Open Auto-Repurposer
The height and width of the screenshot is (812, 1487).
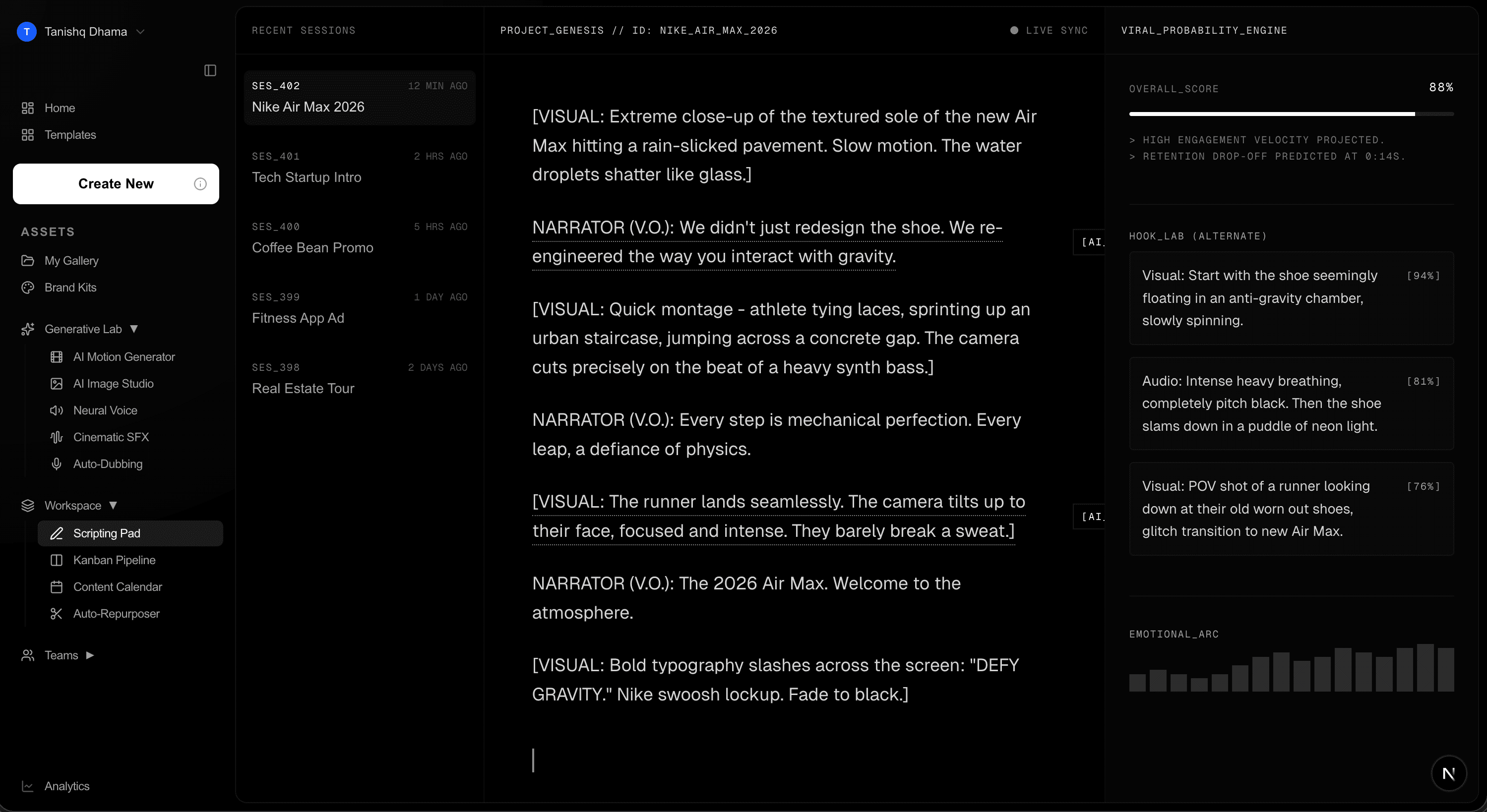(116, 614)
